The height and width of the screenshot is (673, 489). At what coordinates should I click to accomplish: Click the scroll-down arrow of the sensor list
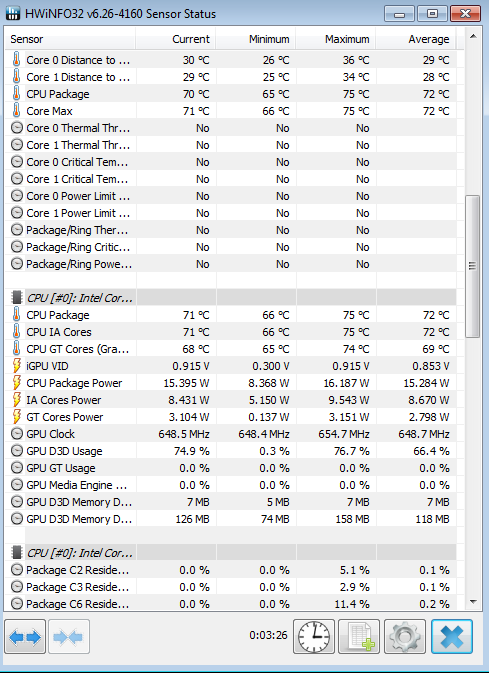click(473, 602)
